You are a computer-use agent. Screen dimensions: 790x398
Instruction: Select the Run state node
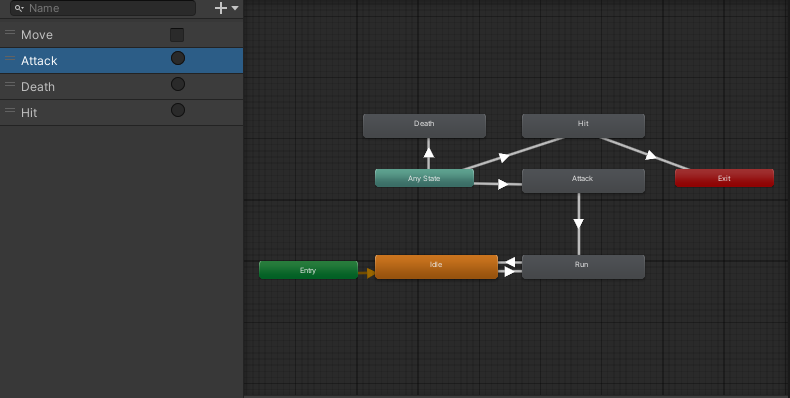pyautogui.click(x=583, y=267)
